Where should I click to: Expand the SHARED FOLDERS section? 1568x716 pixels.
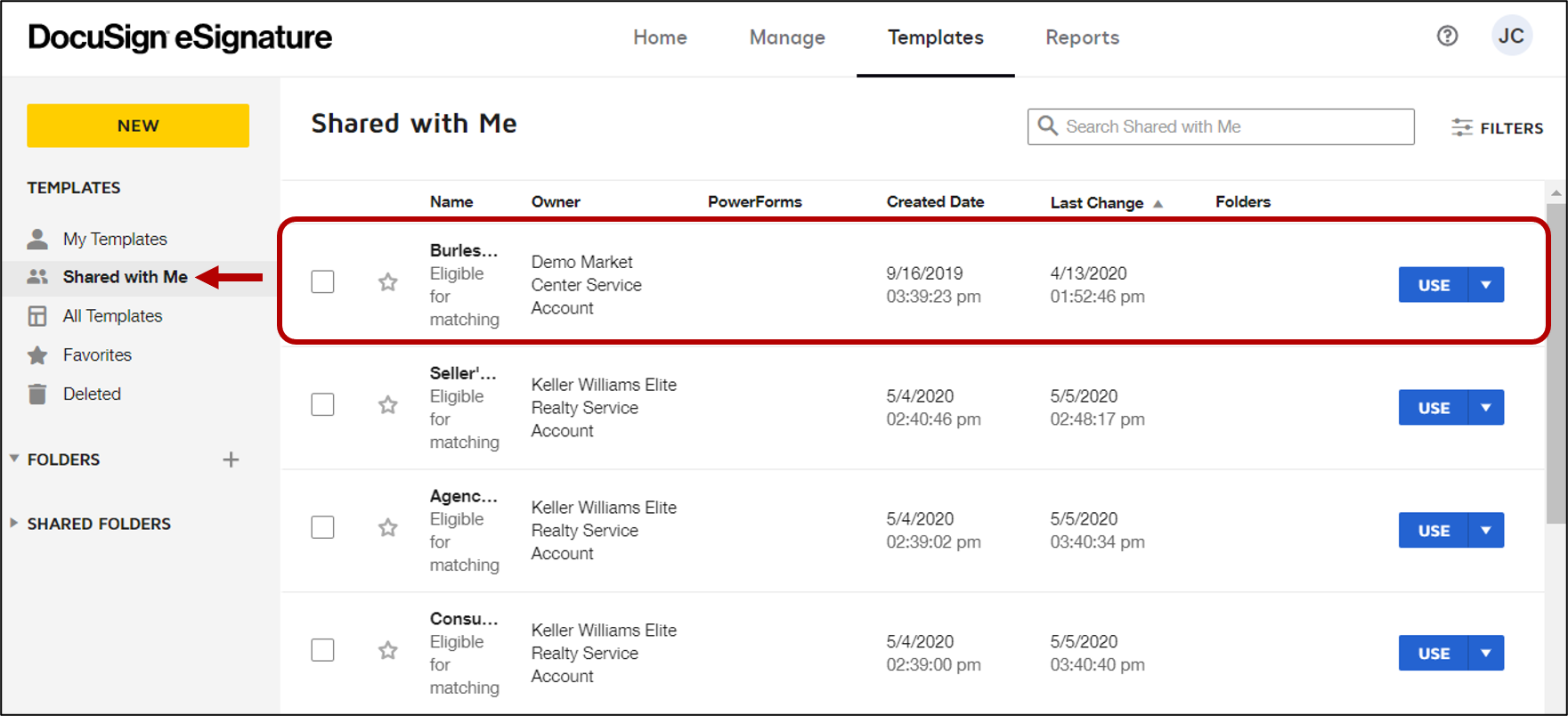14,524
